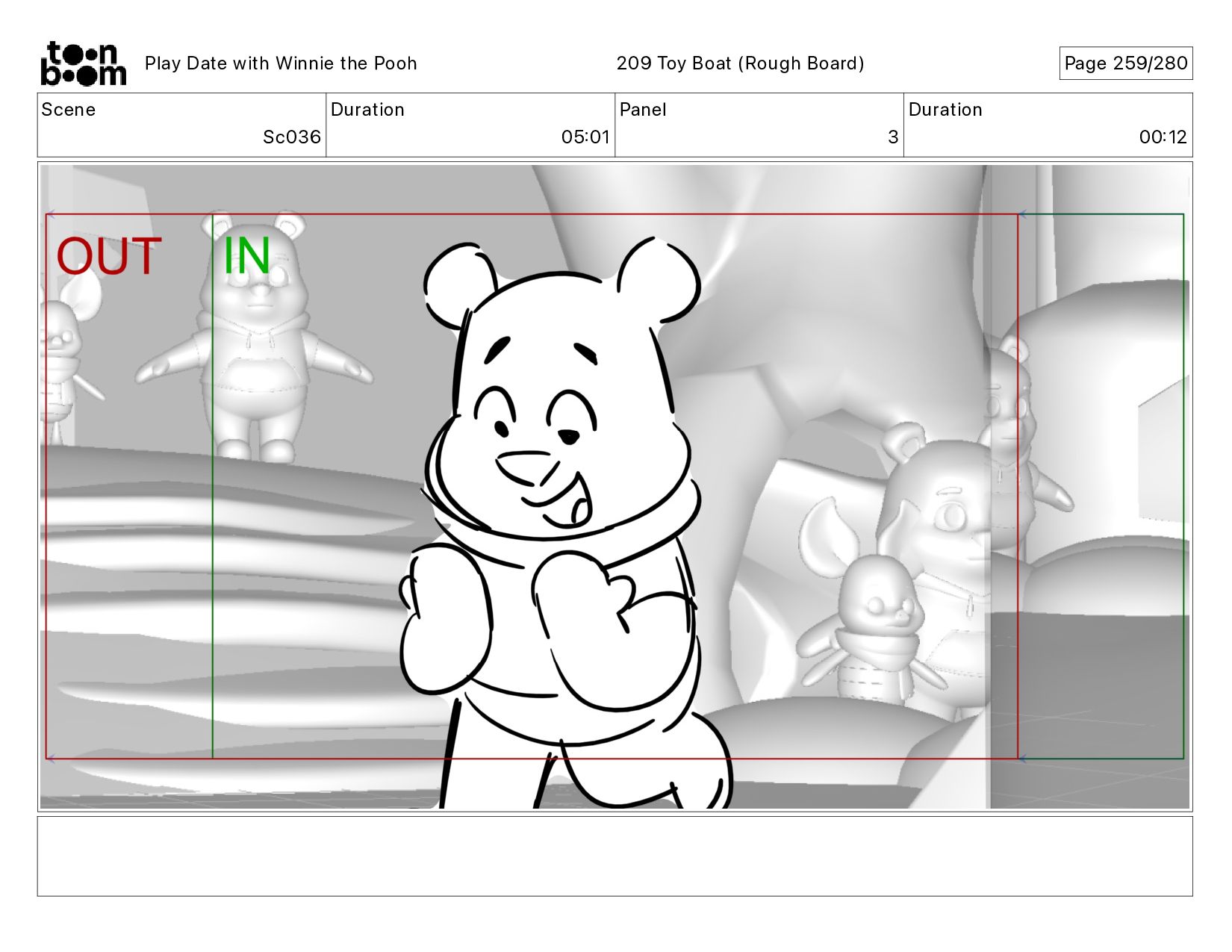Click the Duration label beside Panel
This screenshot has height=952, width=1232.
click(x=945, y=110)
